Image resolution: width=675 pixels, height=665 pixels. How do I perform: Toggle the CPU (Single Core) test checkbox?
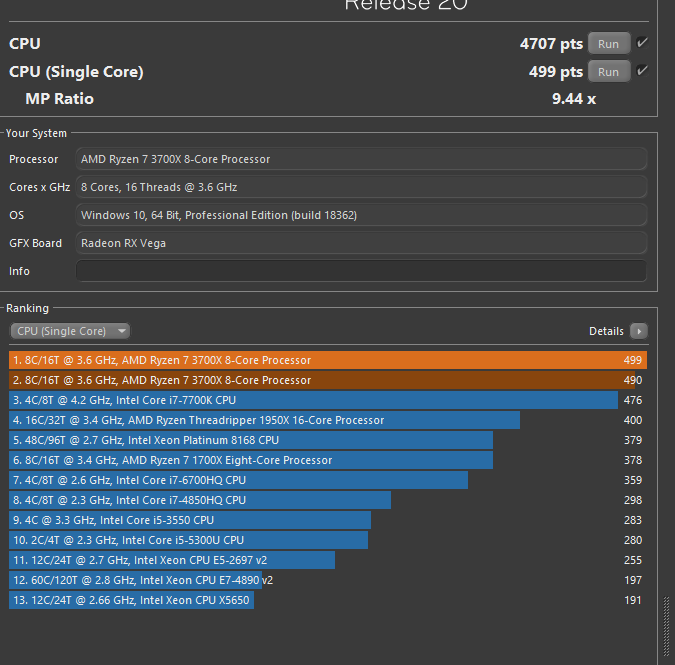click(x=642, y=71)
